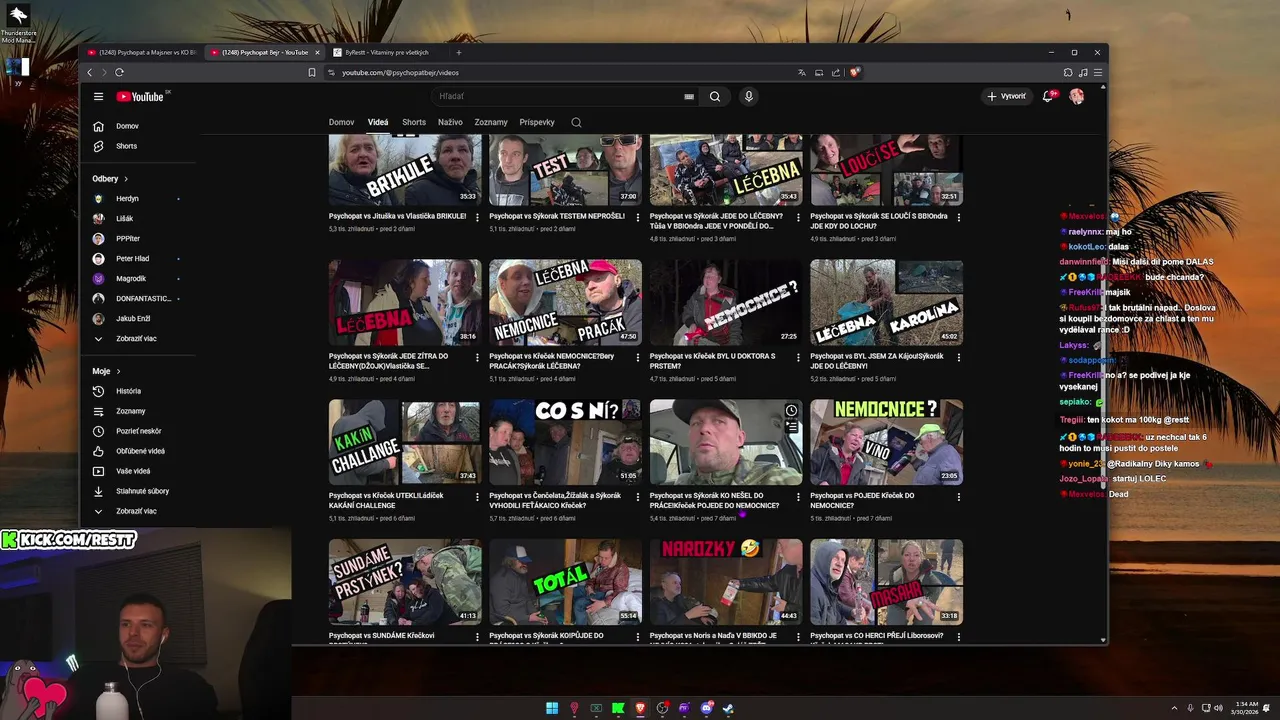Screen dimensions: 1280x720
Task: Open Herdyn subscription channel
Action: (x=125, y=199)
